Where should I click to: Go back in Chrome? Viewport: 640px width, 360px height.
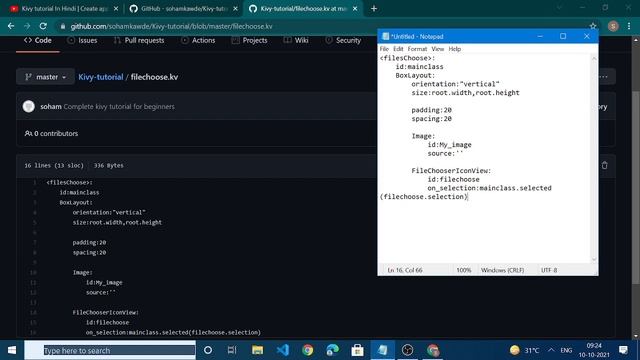[x=11, y=26]
